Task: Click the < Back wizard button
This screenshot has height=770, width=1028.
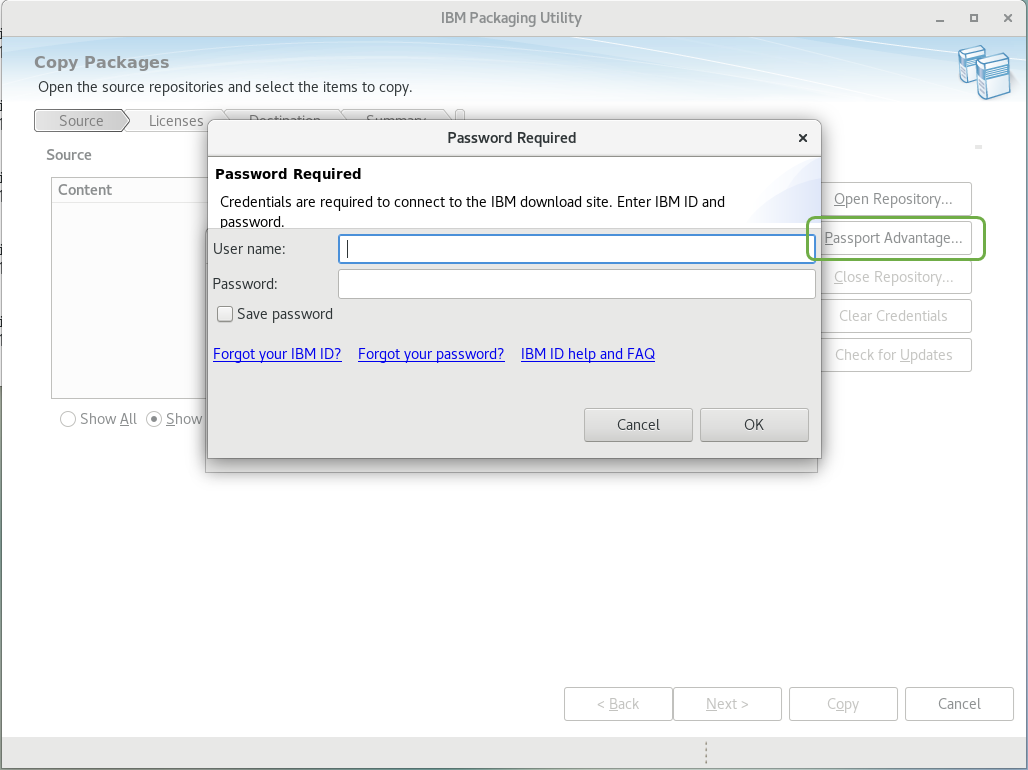Action: click(618, 704)
